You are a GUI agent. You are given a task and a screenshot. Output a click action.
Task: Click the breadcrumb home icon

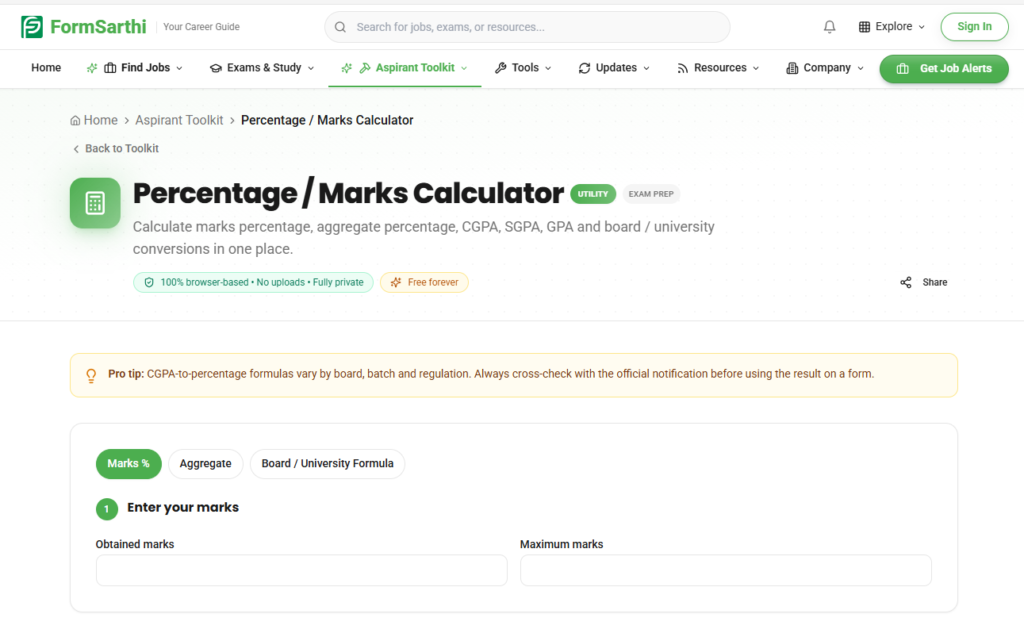point(75,120)
